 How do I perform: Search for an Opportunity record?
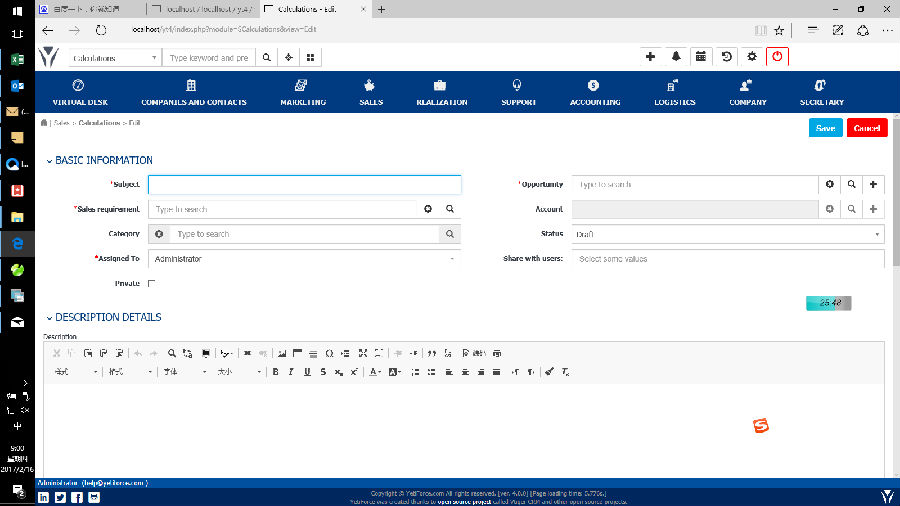tap(851, 184)
